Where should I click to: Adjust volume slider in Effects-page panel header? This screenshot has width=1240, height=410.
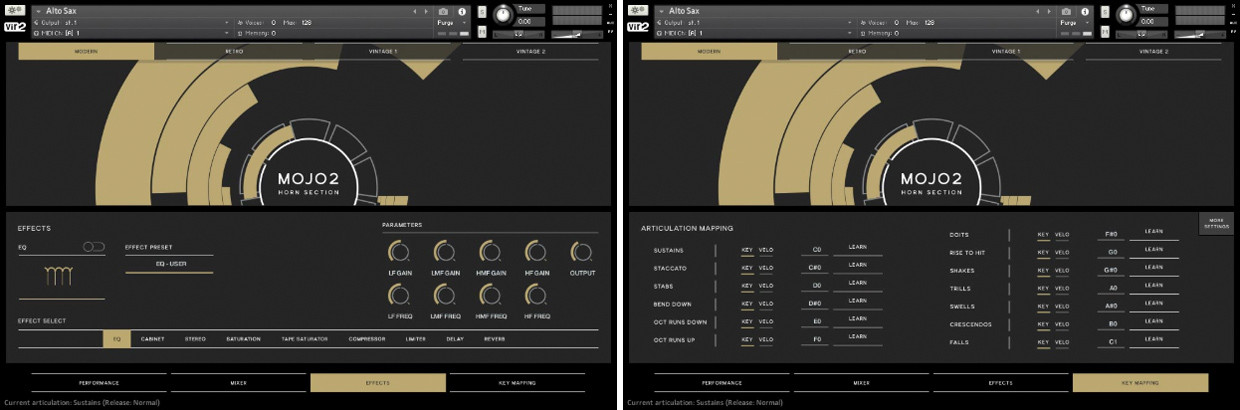point(577,35)
